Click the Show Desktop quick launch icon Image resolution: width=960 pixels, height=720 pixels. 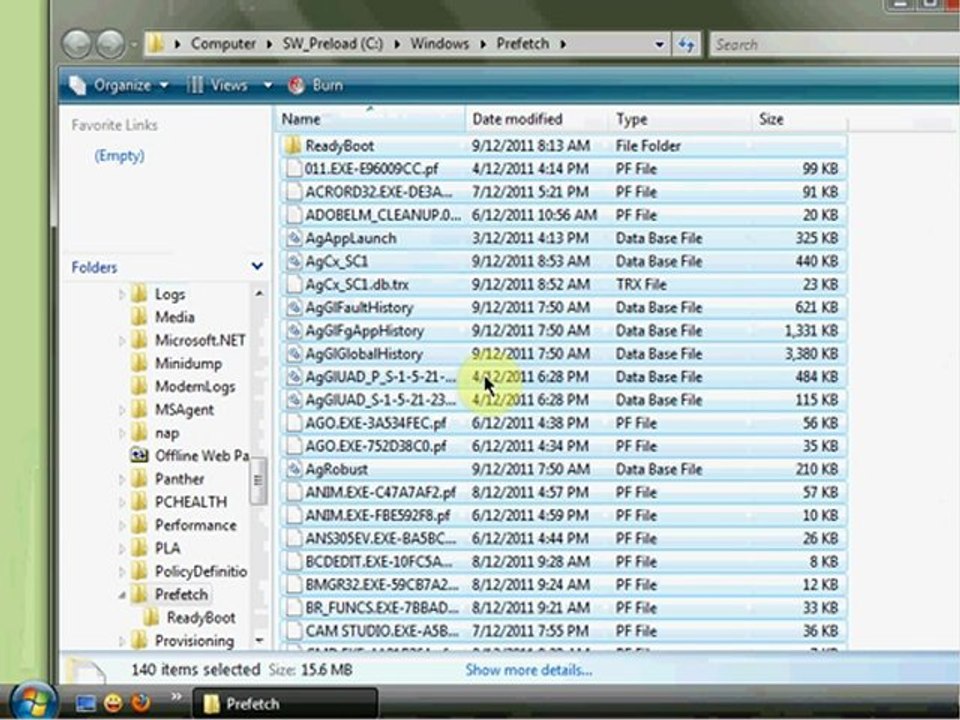pos(85,703)
